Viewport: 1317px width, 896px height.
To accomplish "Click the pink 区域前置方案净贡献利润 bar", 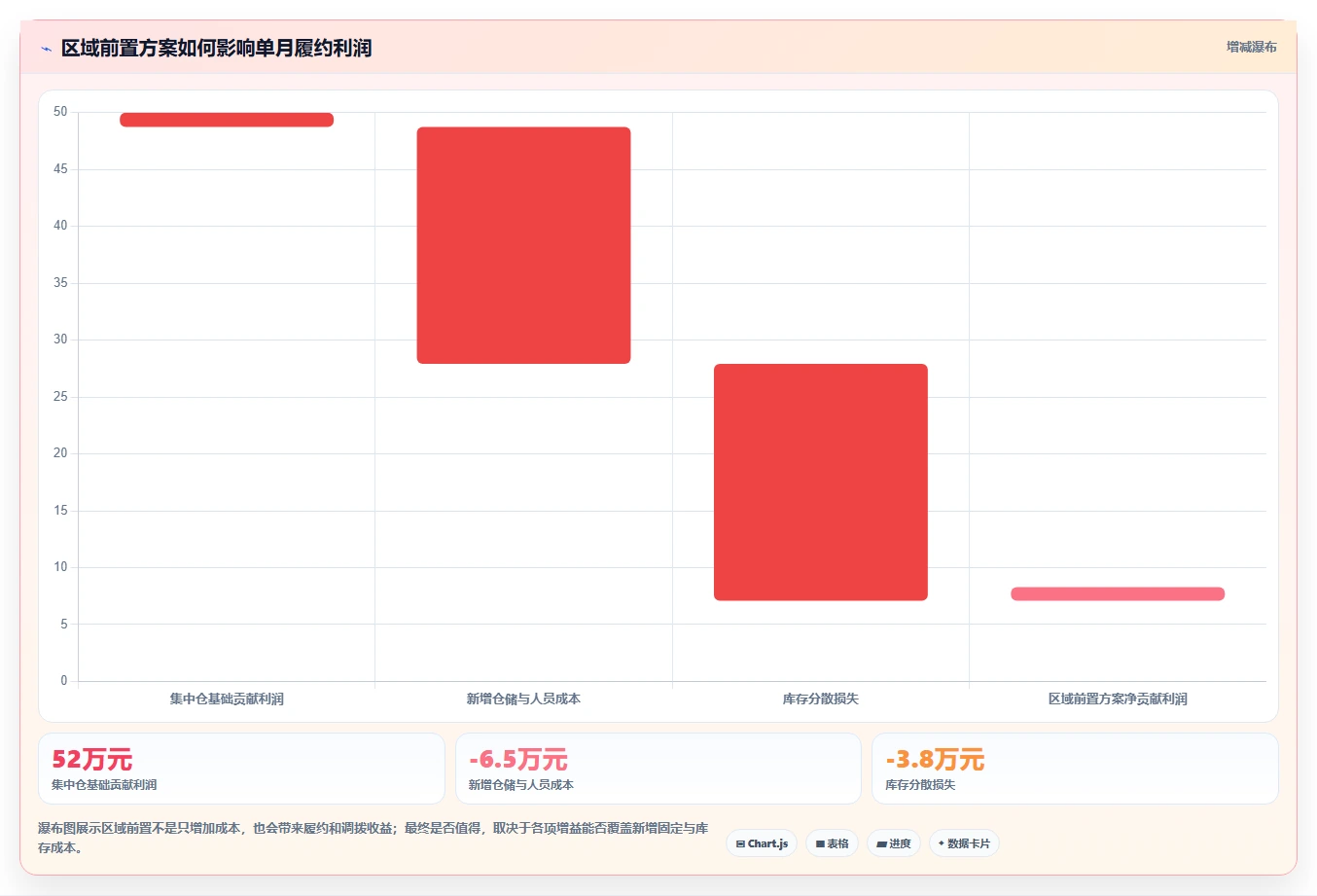I will pos(1118,593).
